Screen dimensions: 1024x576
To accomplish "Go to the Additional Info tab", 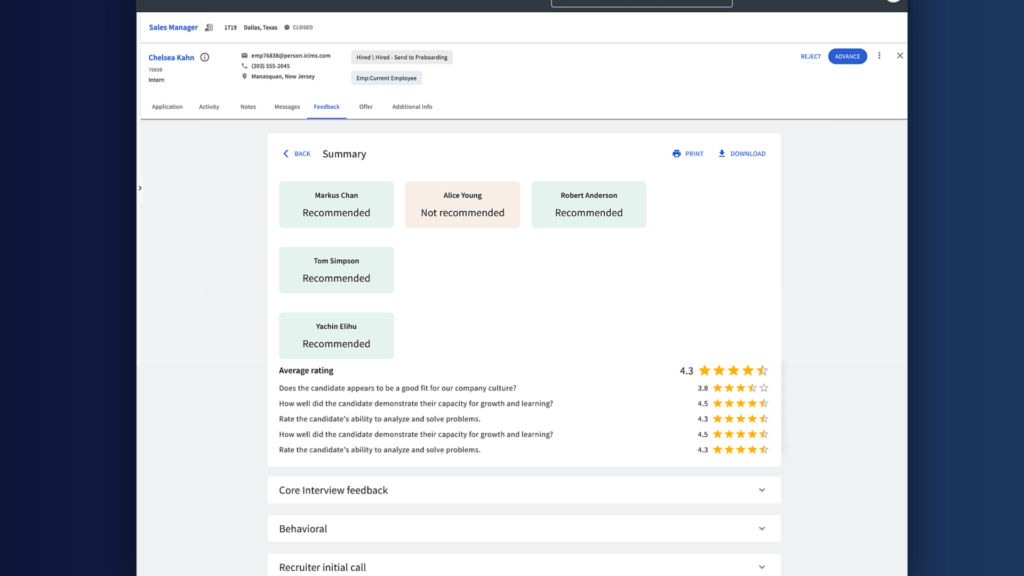I will [412, 107].
